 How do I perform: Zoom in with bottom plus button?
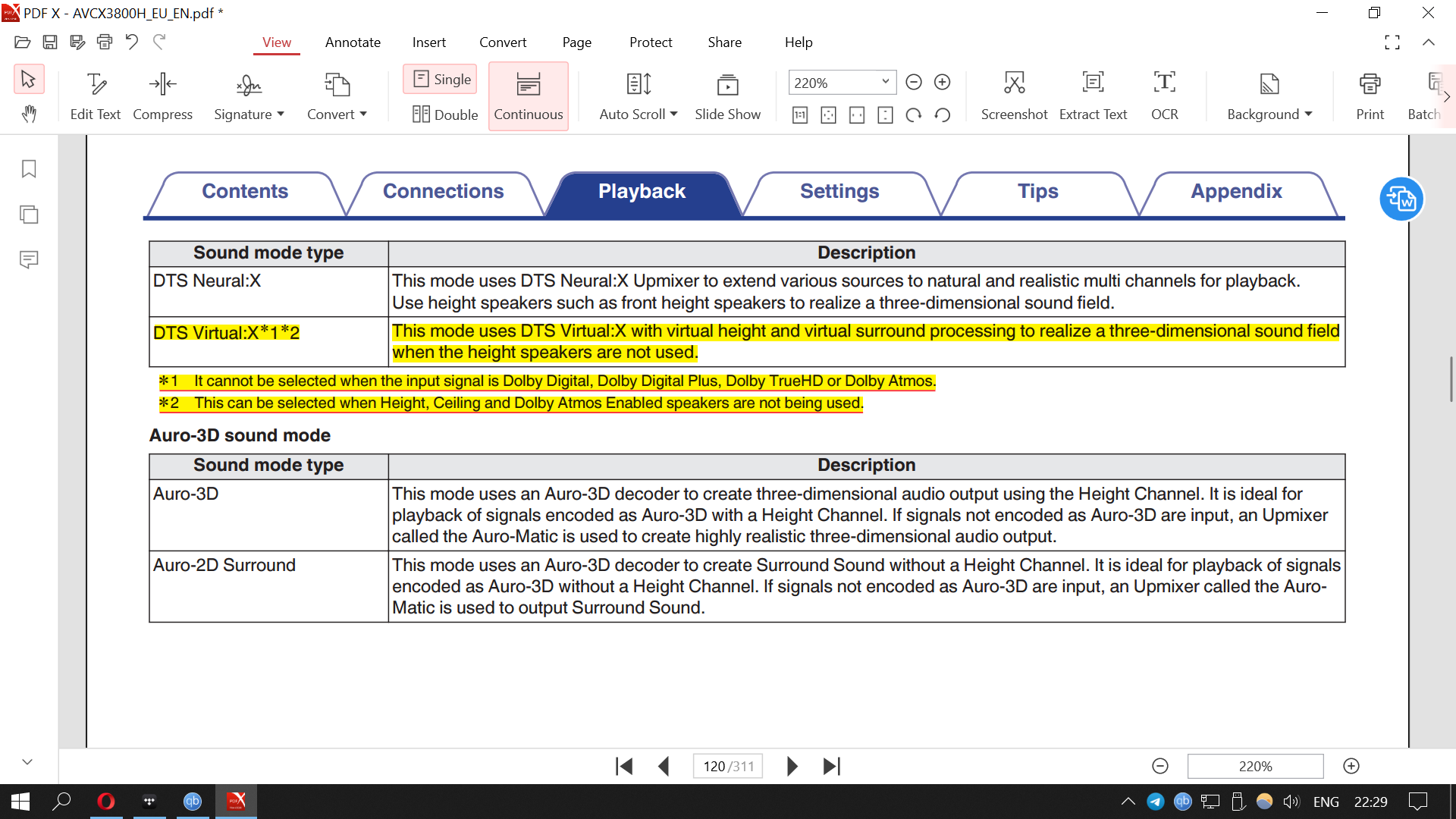click(1351, 767)
